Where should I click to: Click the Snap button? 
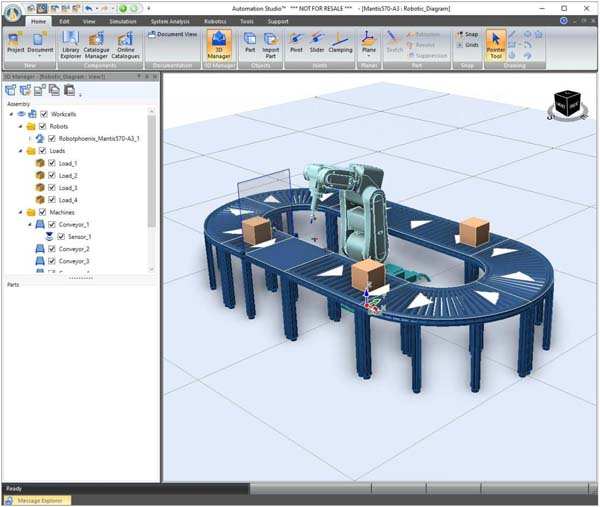pos(467,34)
